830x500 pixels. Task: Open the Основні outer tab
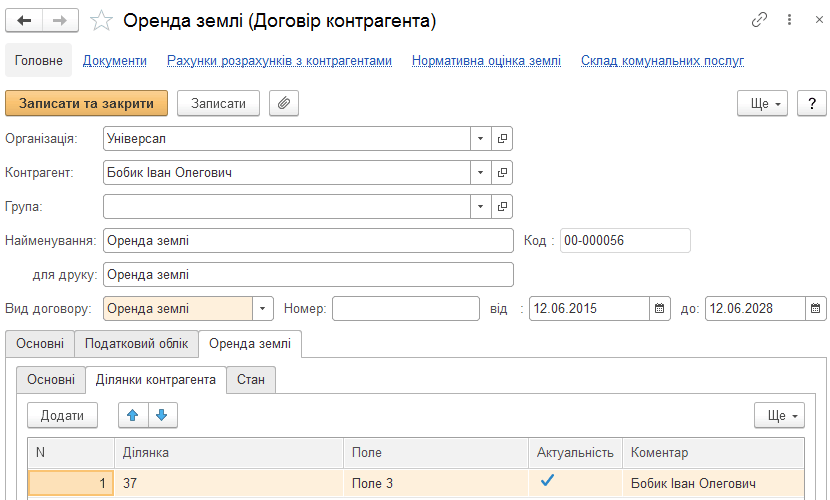tap(40, 344)
